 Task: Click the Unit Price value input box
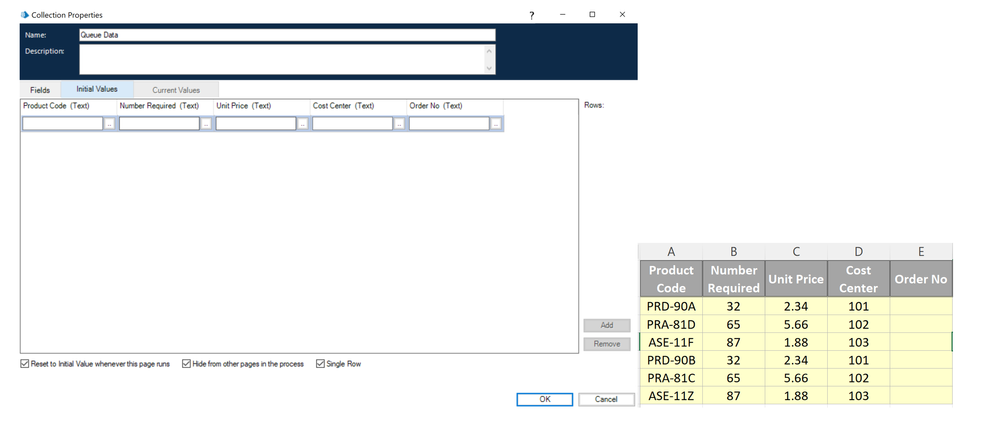[x=256, y=124]
